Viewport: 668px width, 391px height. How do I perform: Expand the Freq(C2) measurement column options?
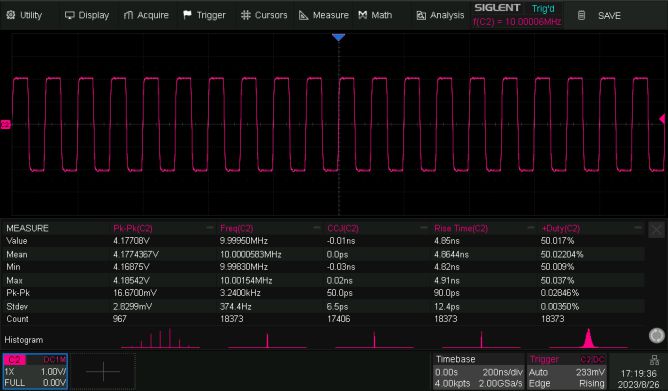316,228
